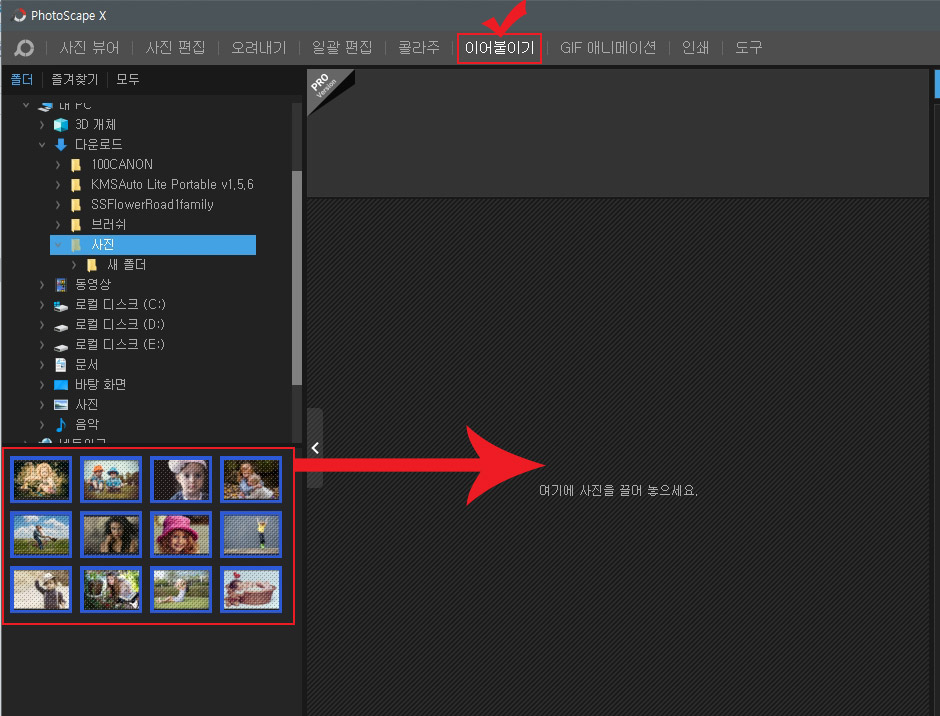Expand the SSFlowerRoad1family folder arrow
This screenshot has width=940, height=716.
pos(58,204)
